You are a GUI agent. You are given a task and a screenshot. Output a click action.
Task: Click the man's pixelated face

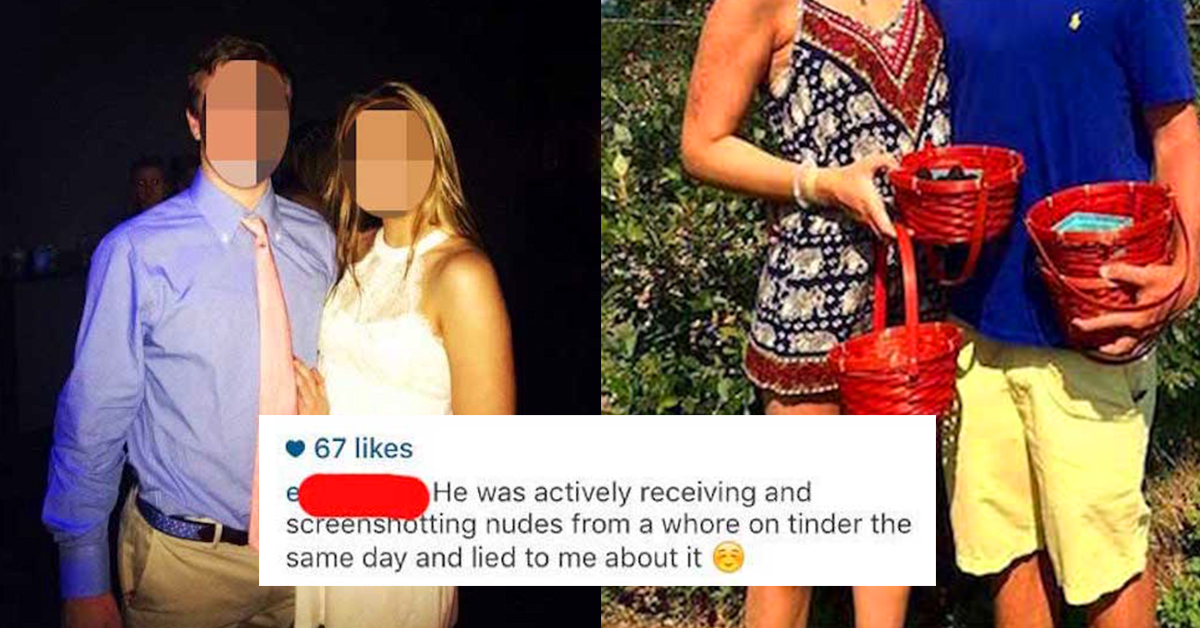tap(245, 123)
